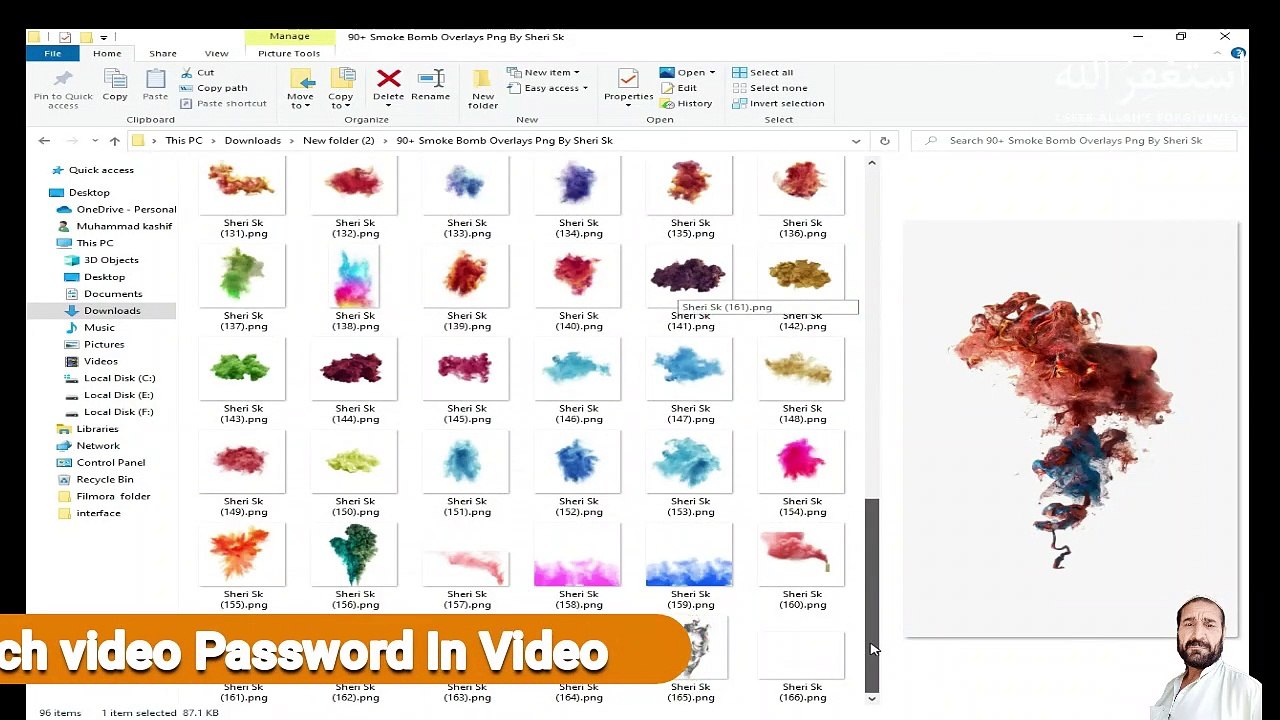Viewport: 1280px width, 720px height.
Task: Open the File tab
Action: click(52, 53)
